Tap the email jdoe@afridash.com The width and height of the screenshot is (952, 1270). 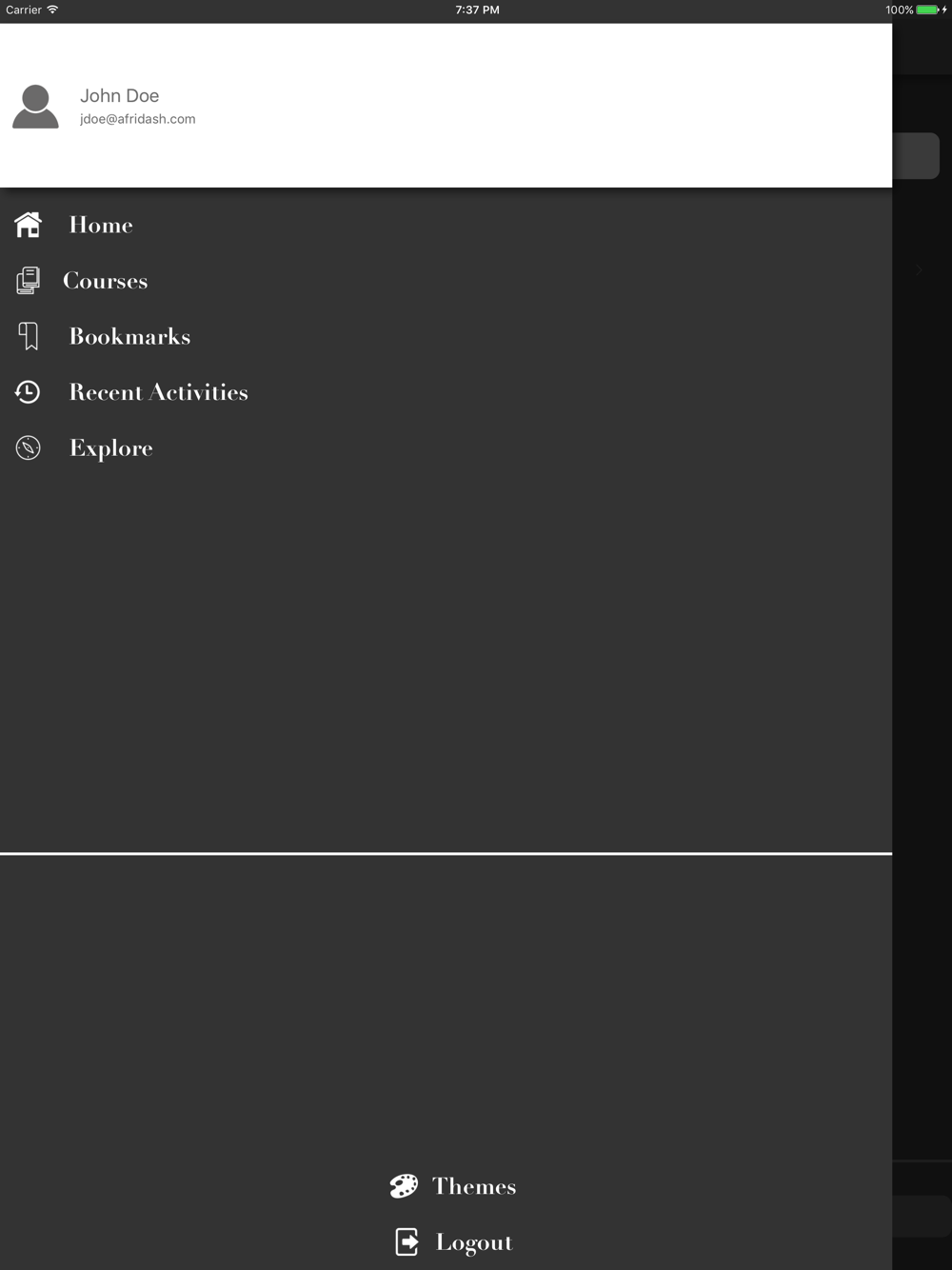[x=137, y=119]
